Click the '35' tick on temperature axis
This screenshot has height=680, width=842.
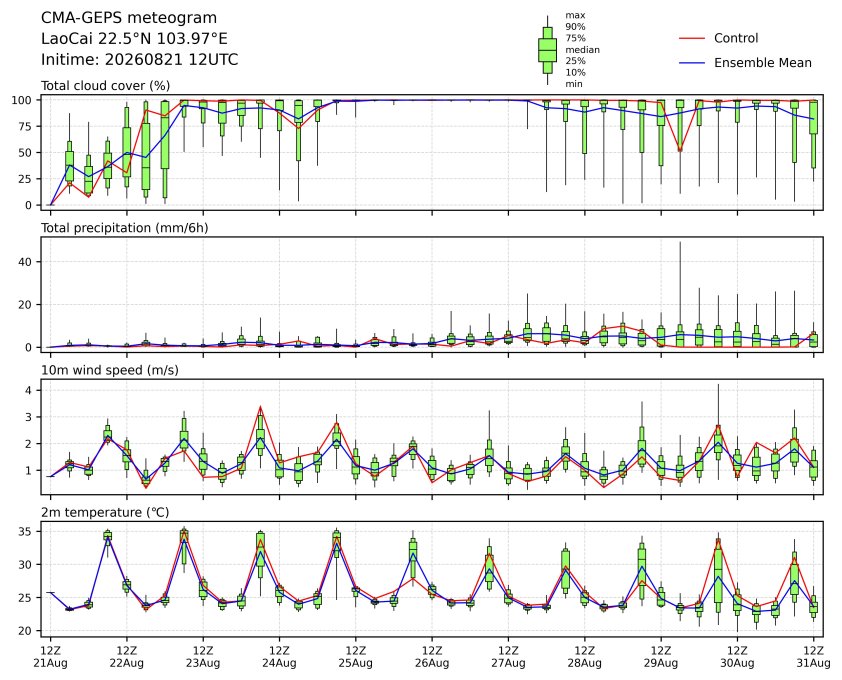coord(26,531)
